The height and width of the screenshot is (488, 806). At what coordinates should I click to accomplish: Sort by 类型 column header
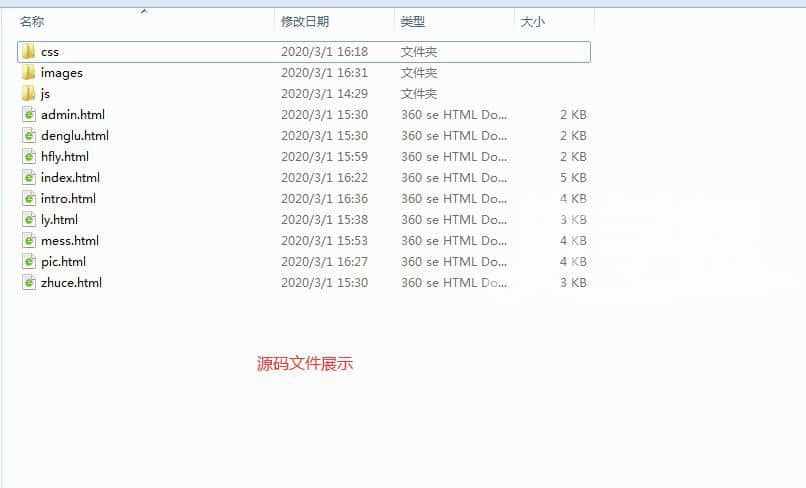point(413,21)
